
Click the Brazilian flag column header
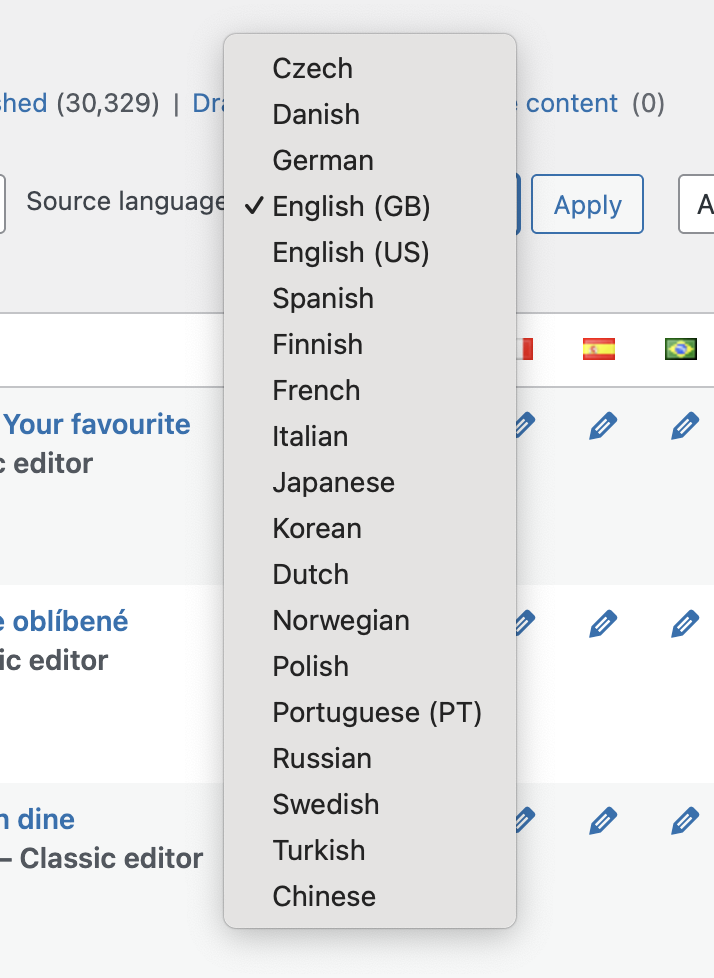[681, 349]
